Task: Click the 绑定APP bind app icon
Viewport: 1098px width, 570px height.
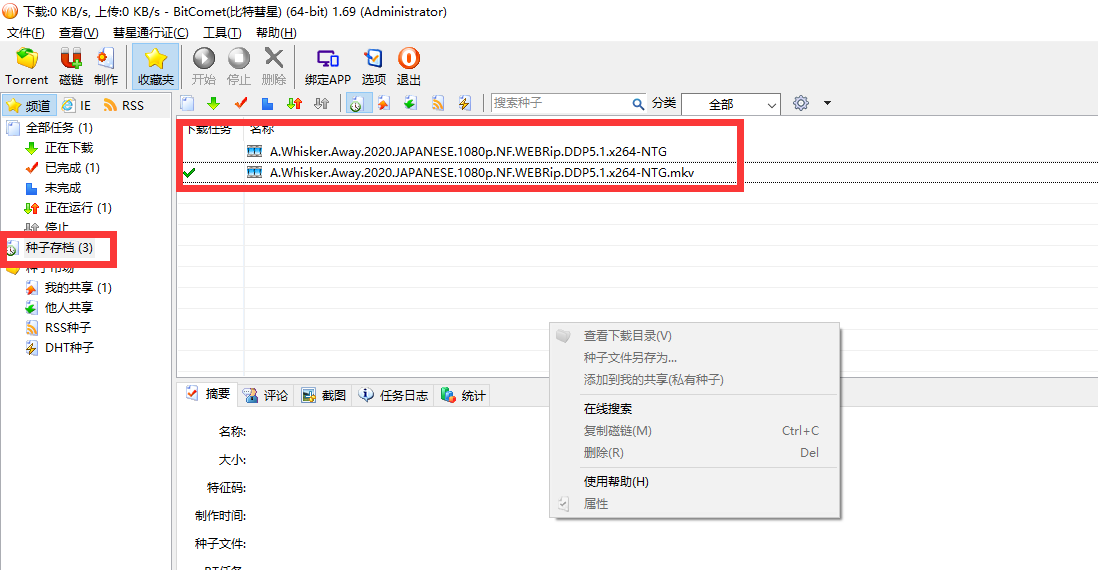Action: pyautogui.click(x=328, y=67)
